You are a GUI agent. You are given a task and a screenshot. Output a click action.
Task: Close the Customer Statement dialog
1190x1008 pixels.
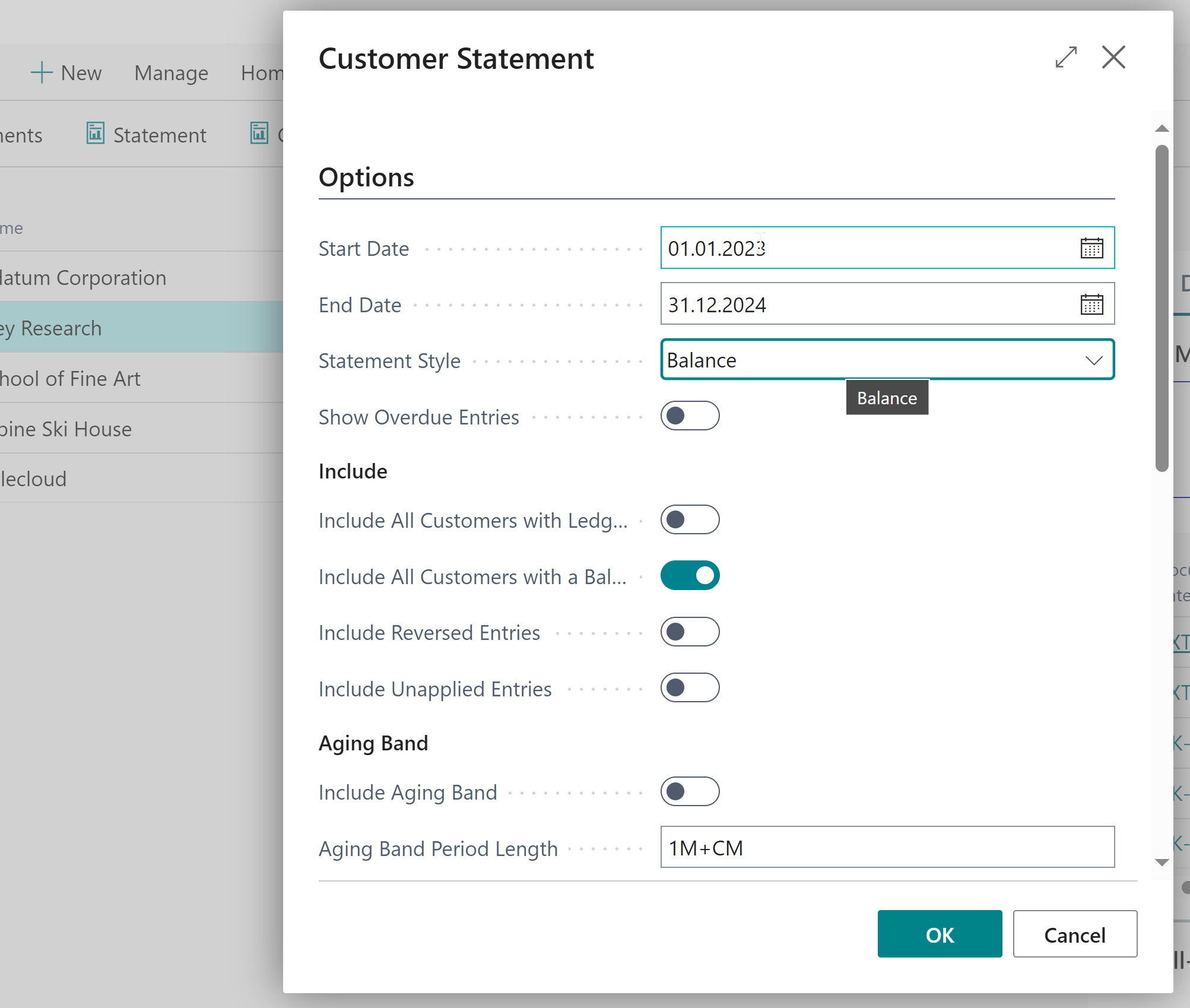[x=1113, y=58]
